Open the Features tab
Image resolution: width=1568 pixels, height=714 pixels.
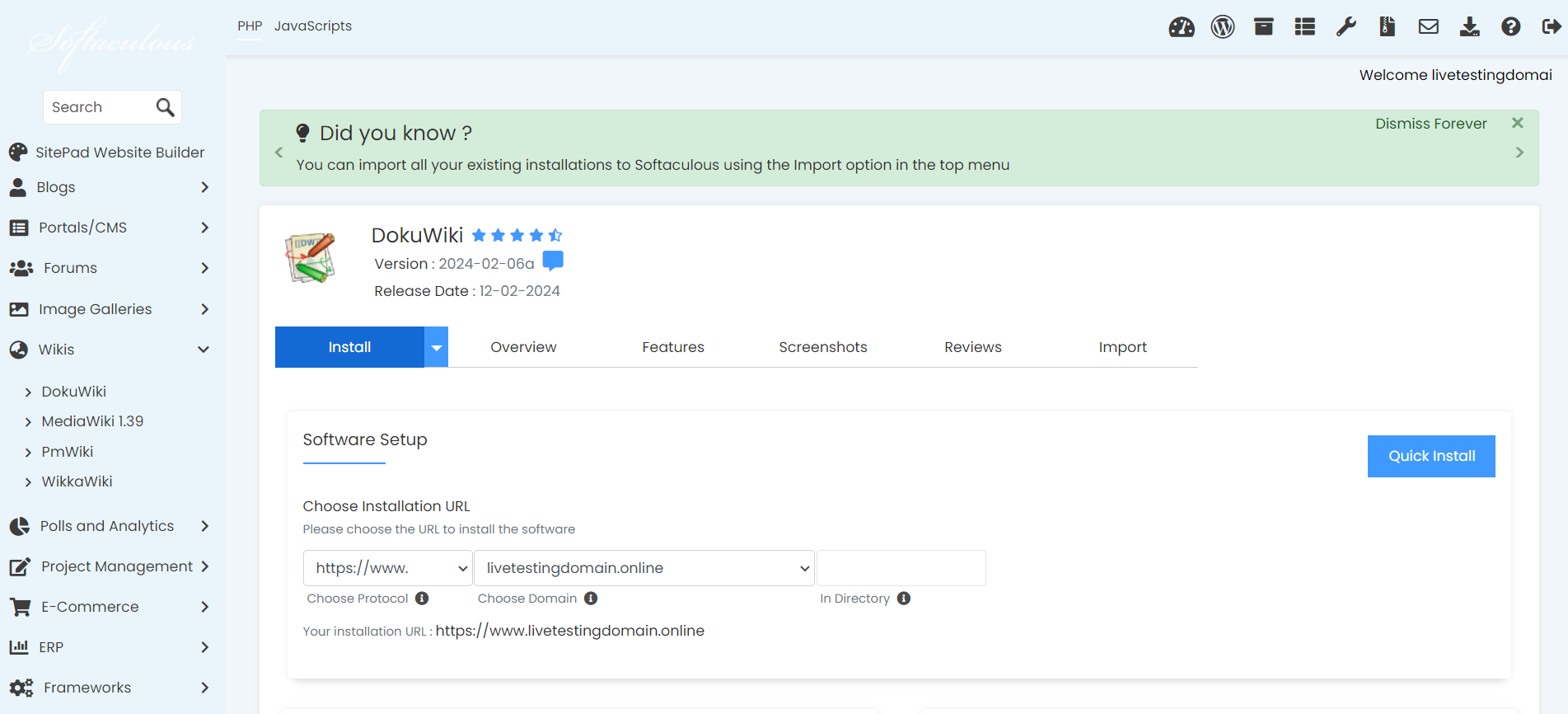point(673,347)
